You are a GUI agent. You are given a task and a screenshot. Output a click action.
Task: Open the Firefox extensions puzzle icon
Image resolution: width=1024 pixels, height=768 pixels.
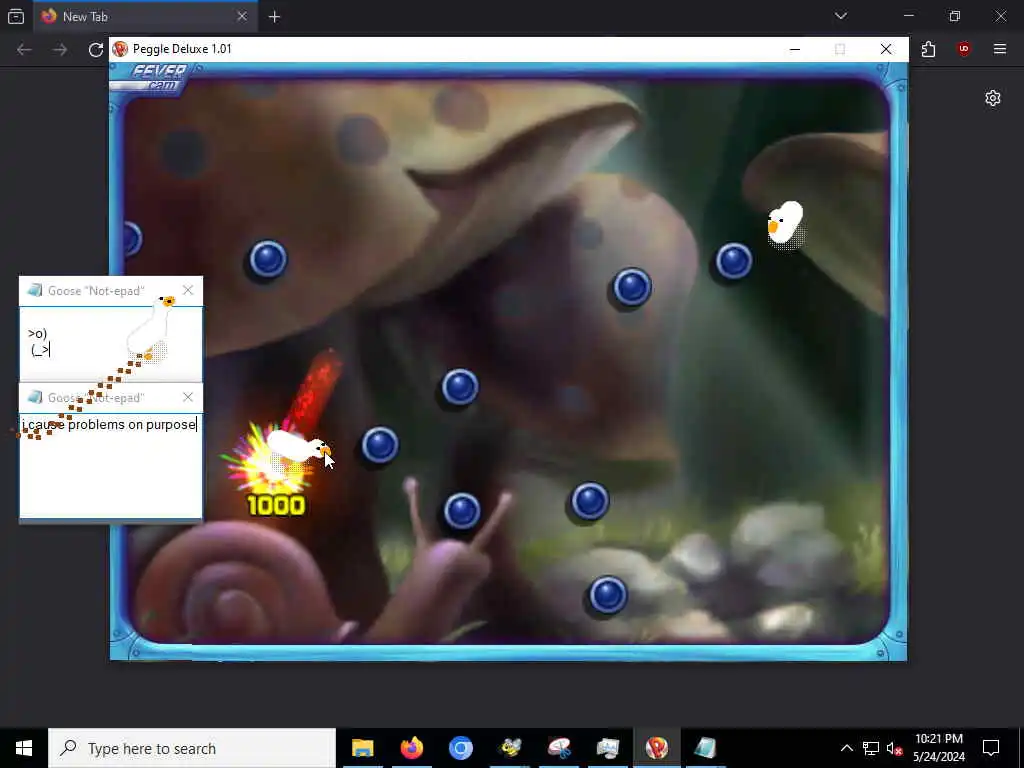[x=928, y=49]
